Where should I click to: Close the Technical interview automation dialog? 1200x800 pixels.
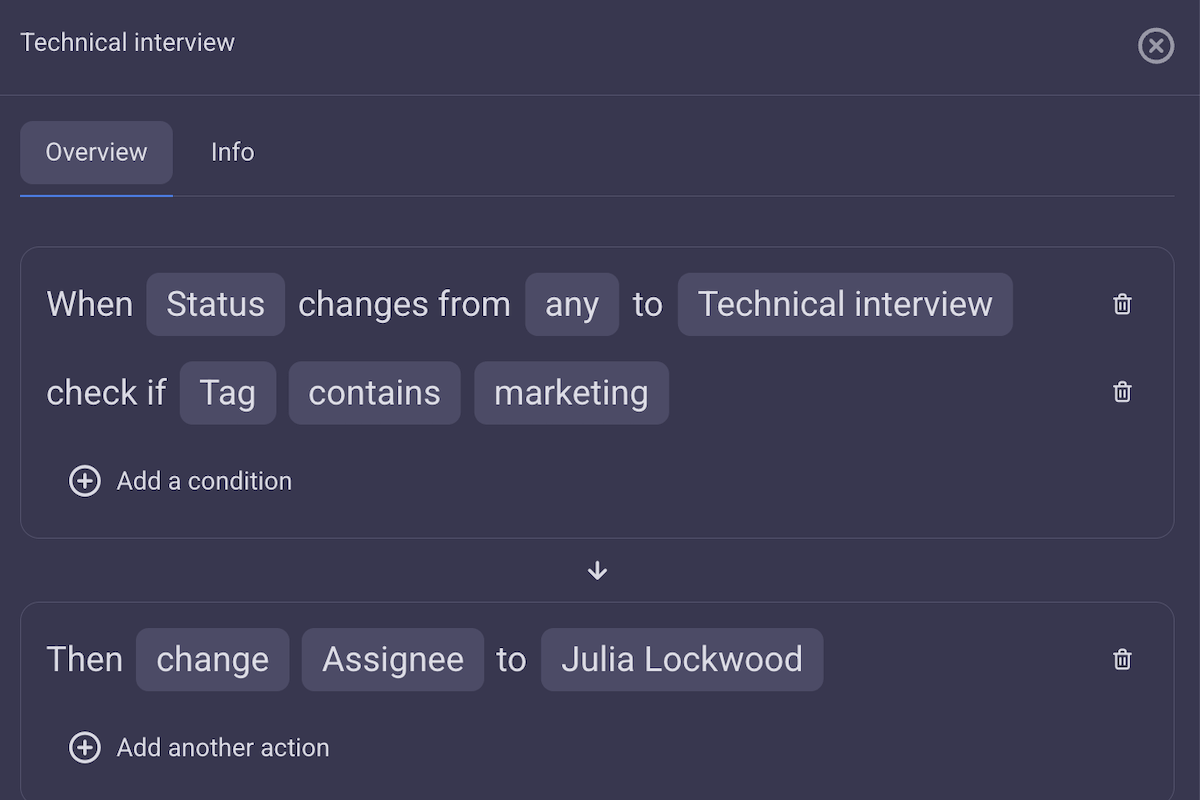1156,46
